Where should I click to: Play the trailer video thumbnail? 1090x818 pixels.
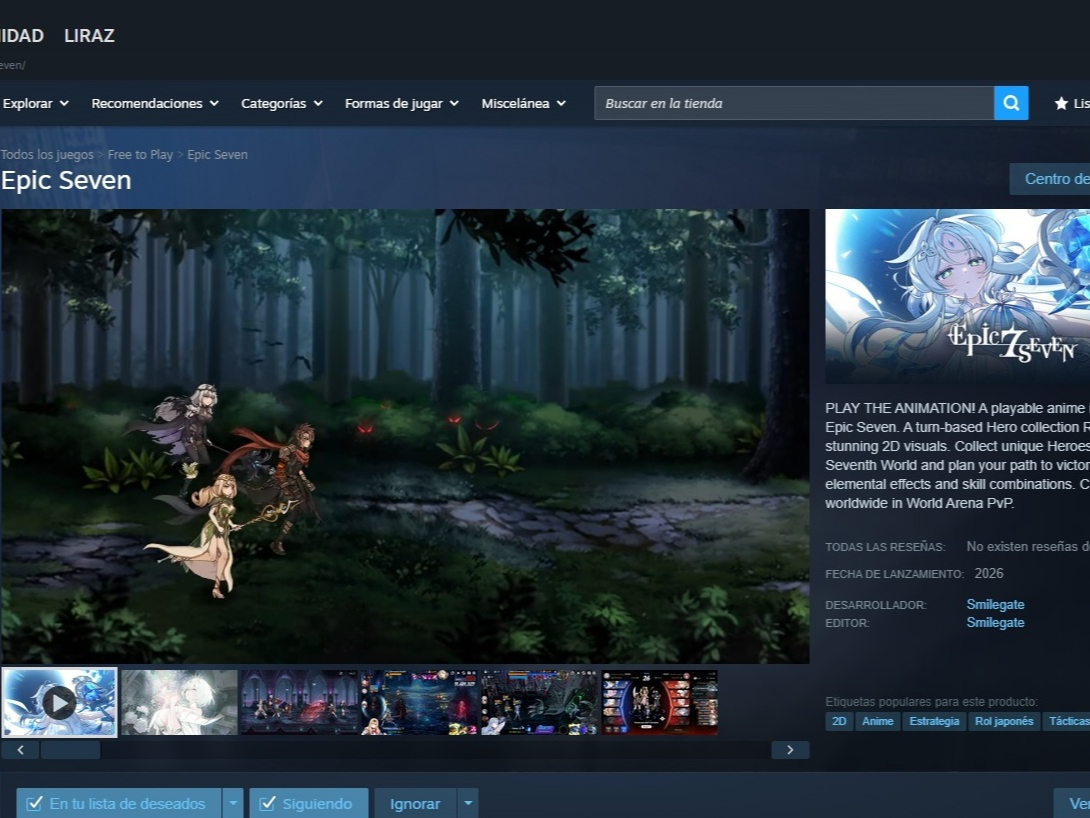point(59,703)
